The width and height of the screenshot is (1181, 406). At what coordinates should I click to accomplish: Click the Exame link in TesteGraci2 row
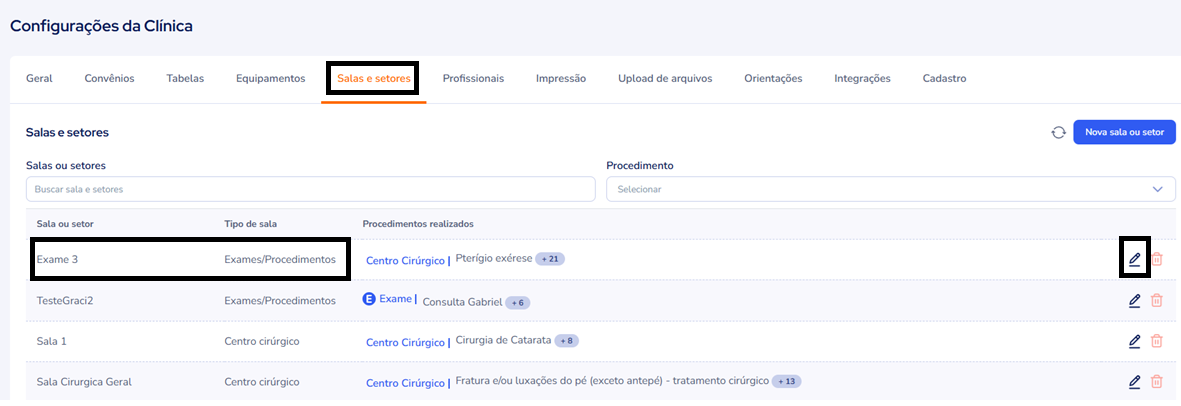[x=395, y=299]
